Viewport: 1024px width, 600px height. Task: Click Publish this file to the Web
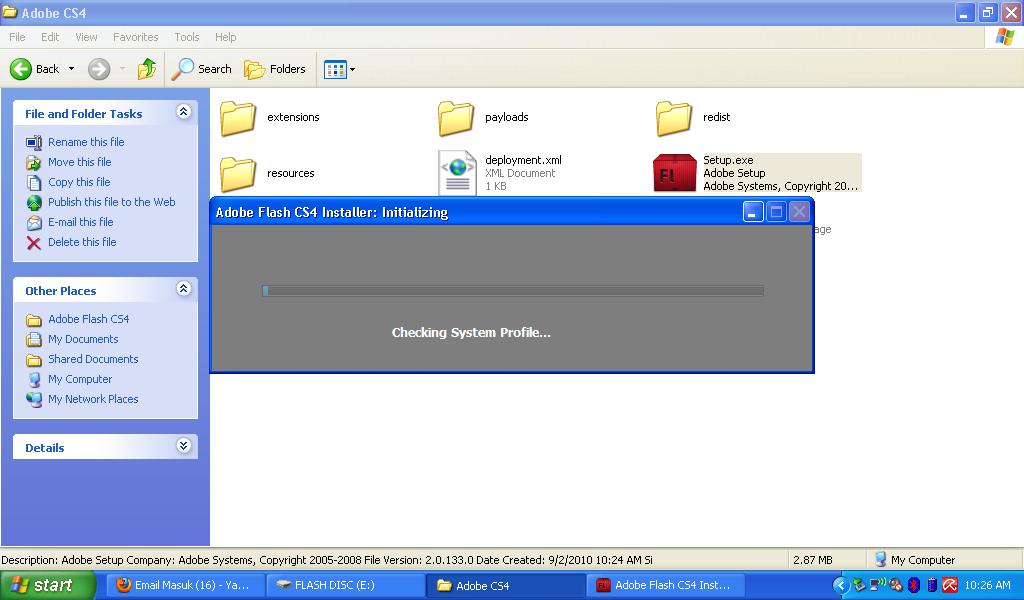(x=112, y=202)
